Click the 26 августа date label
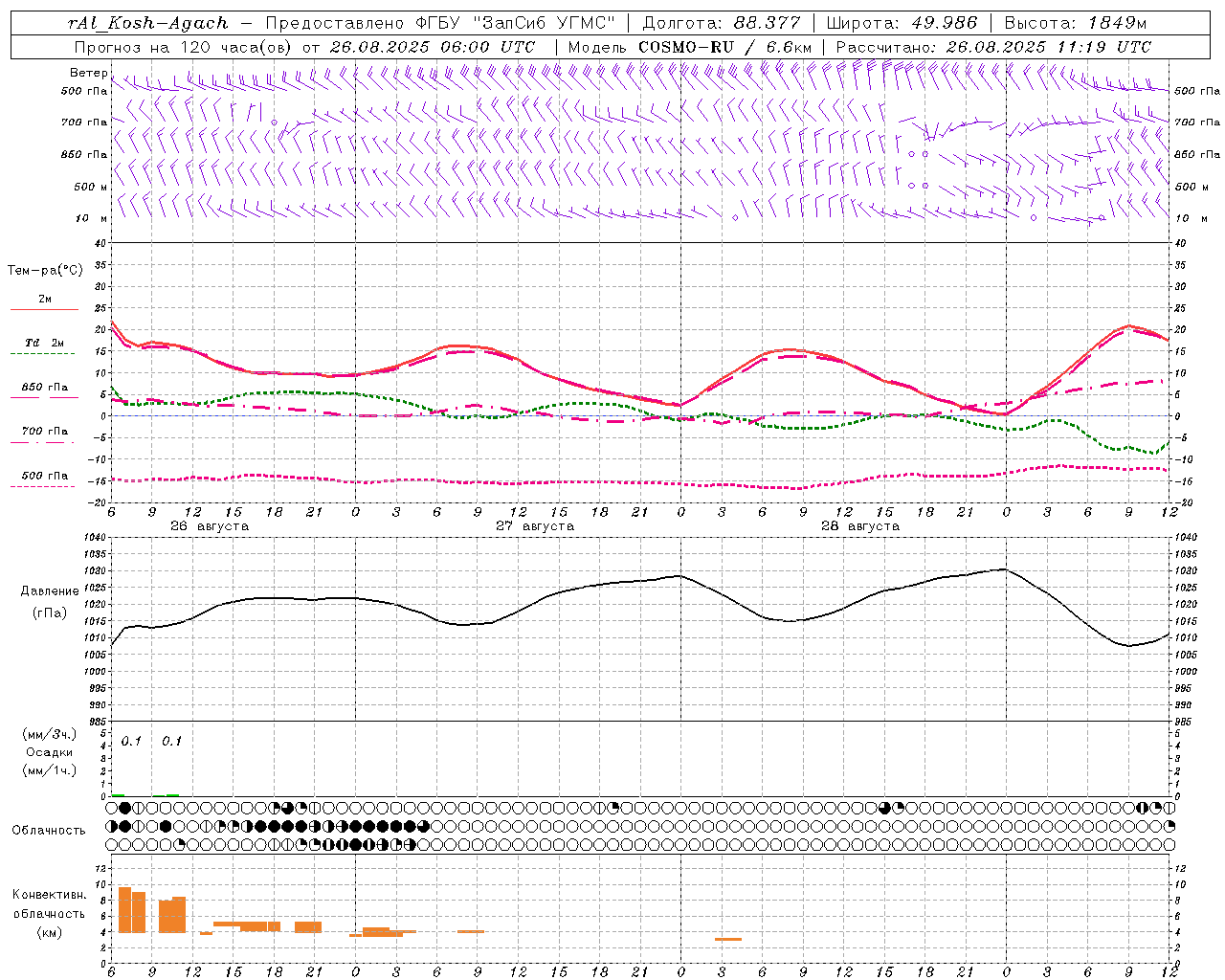The image size is (1225, 980). click(210, 526)
